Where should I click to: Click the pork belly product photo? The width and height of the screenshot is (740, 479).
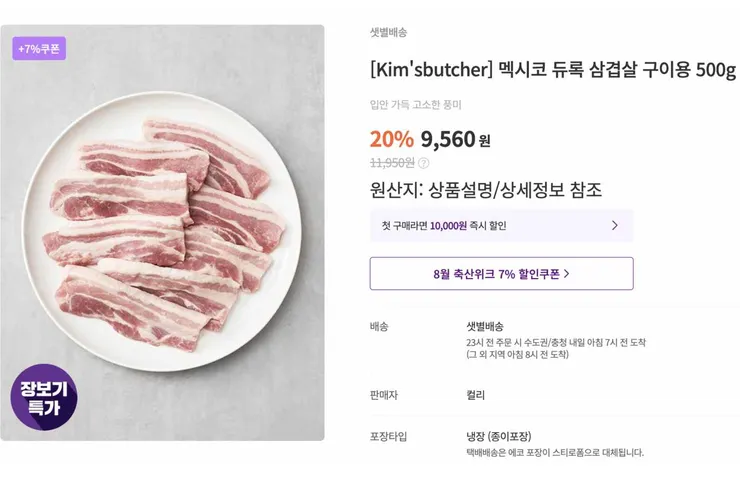click(163, 230)
